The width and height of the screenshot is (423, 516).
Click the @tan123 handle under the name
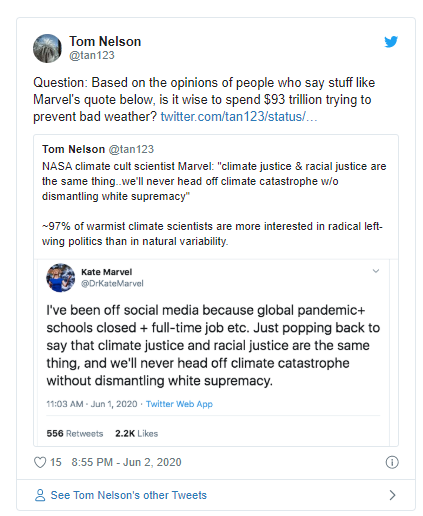pyautogui.click(x=92, y=55)
